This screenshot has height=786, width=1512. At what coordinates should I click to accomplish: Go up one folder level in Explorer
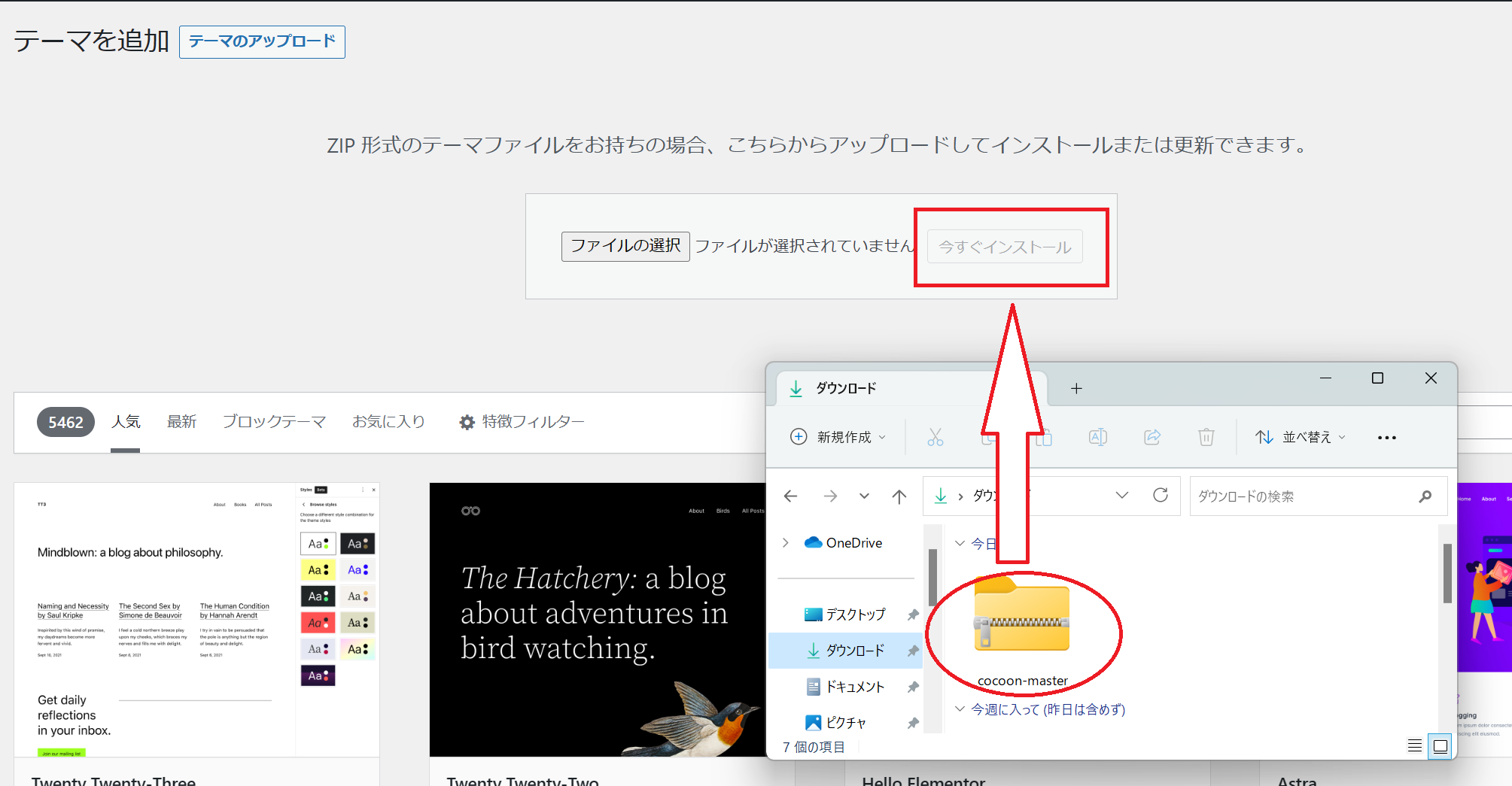click(899, 496)
